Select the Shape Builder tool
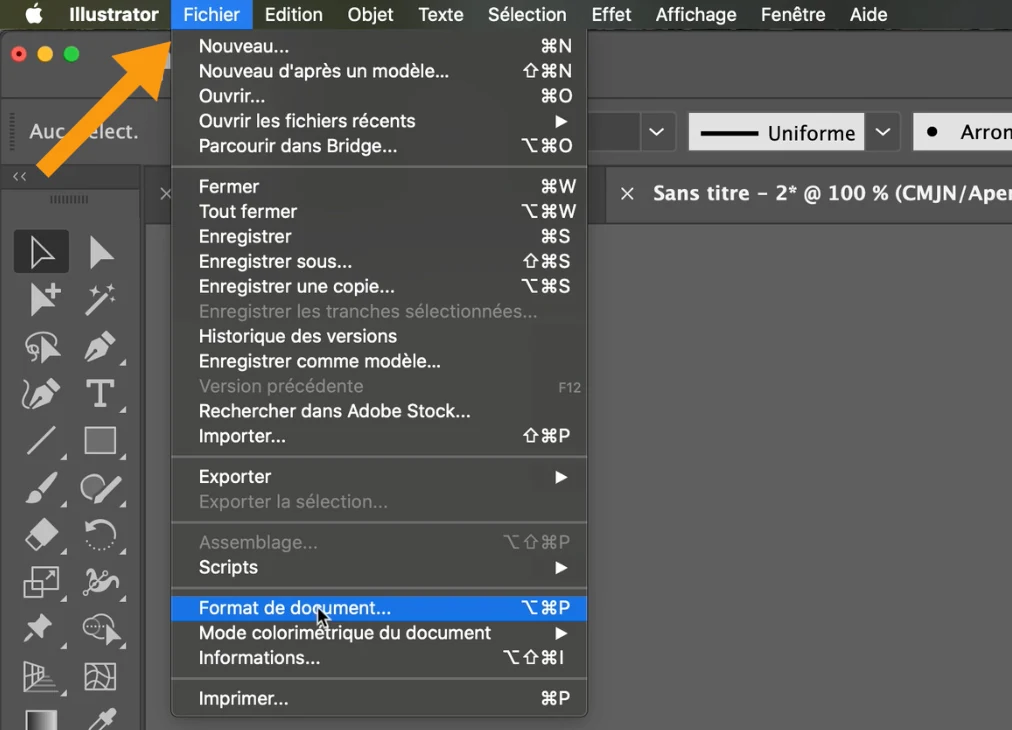Screen dimensions: 1012x730 pos(102,629)
